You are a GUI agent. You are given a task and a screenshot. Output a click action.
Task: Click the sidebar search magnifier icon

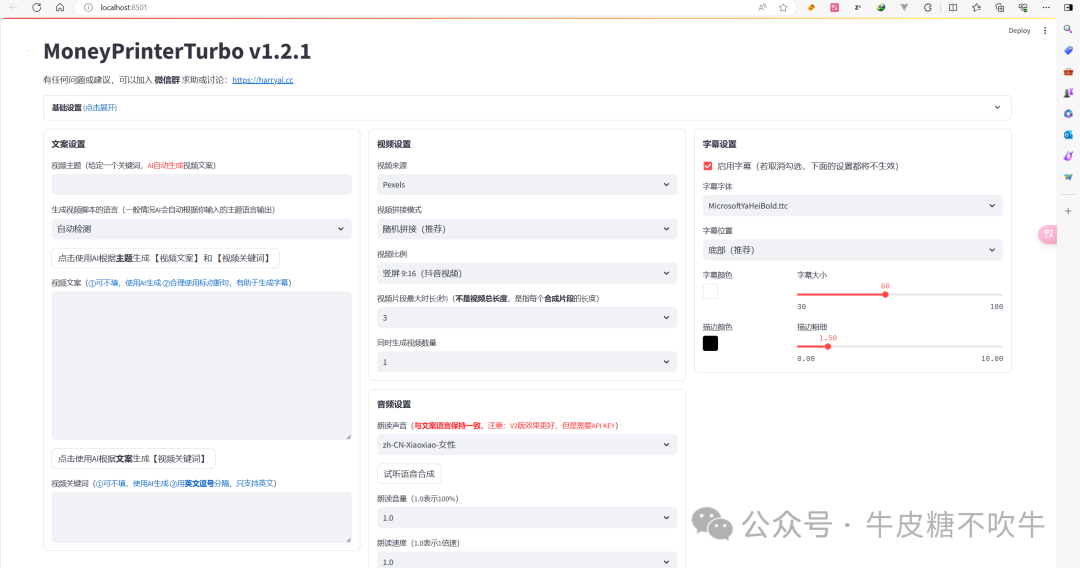[x=1068, y=29]
